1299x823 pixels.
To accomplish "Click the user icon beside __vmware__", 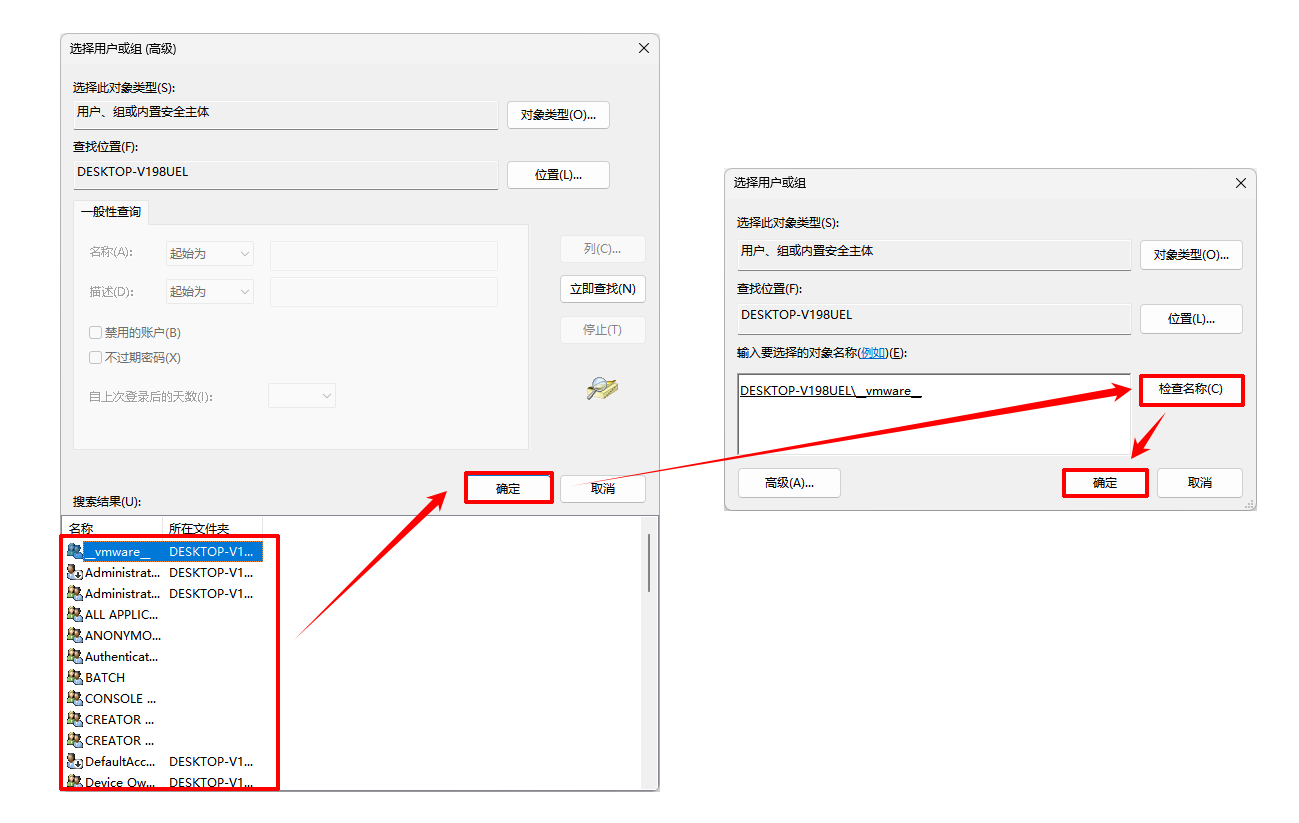I will [x=75, y=551].
